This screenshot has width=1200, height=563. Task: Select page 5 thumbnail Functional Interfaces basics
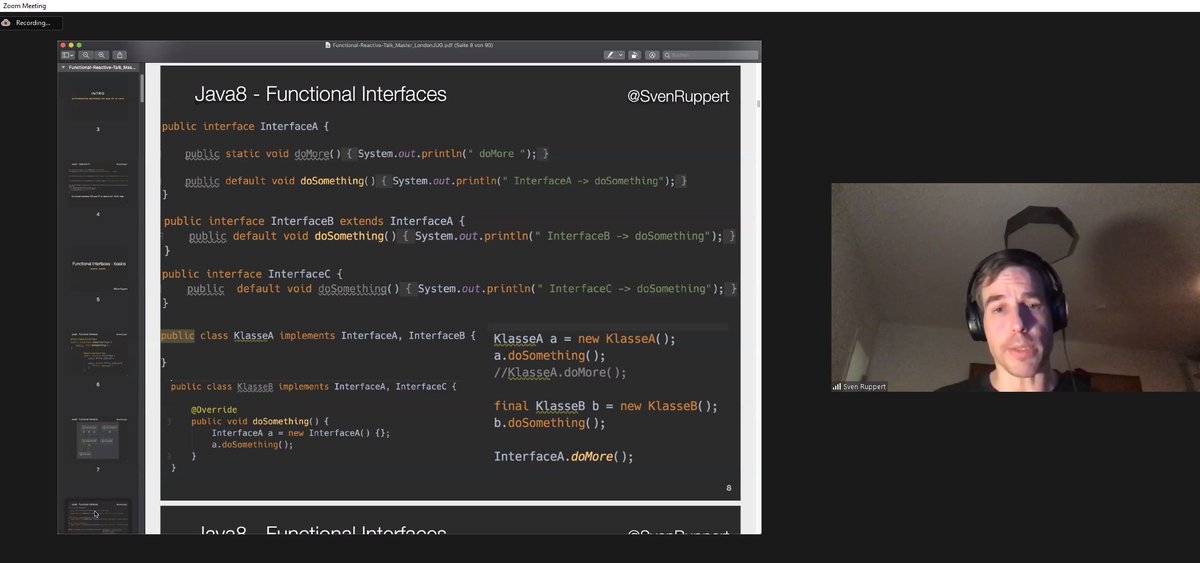click(x=98, y=270)
